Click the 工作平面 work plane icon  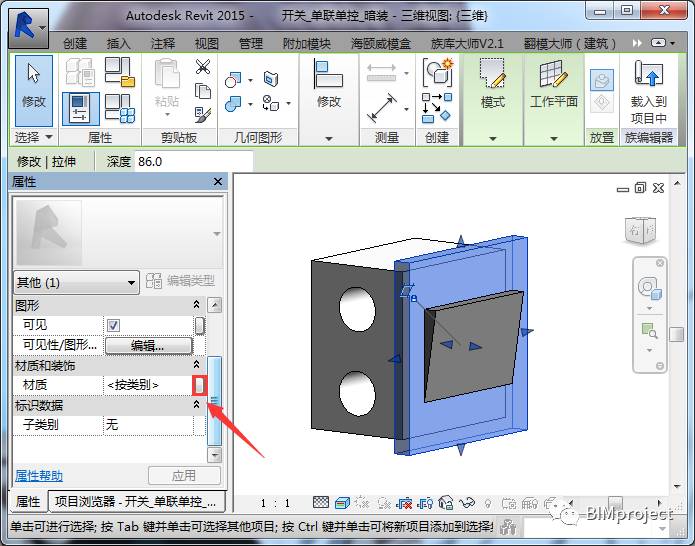coord(553,74)
